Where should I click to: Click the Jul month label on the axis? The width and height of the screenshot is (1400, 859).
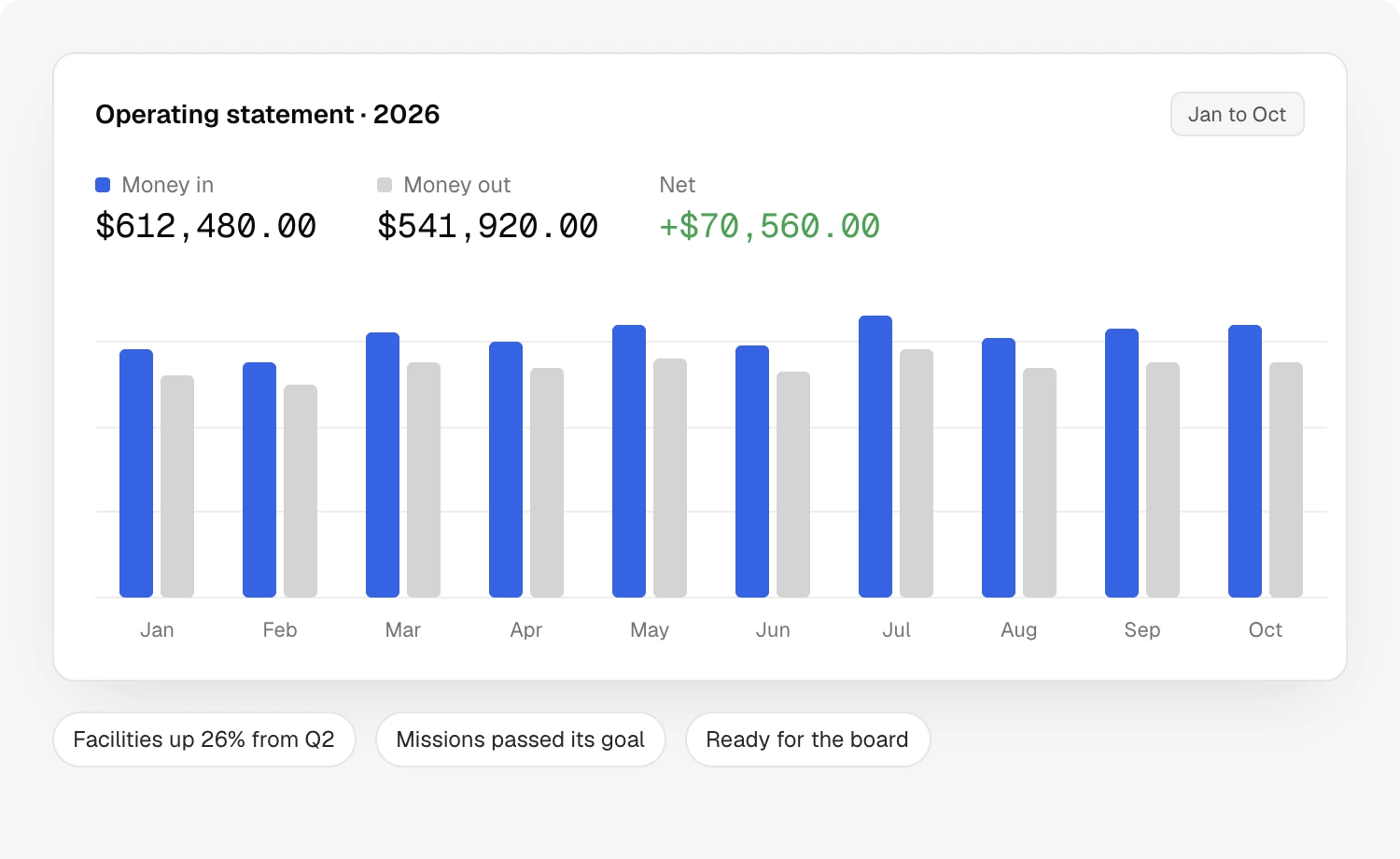896,630
